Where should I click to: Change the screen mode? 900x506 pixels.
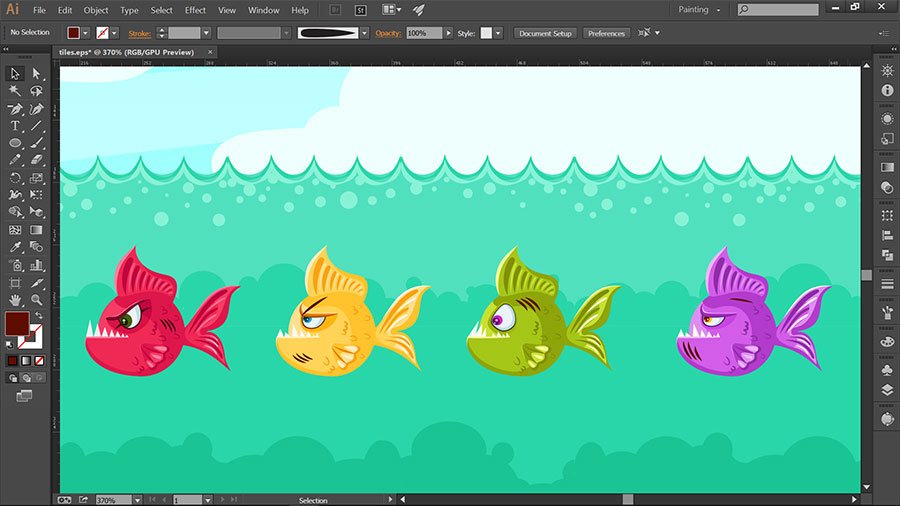(24, 396)
